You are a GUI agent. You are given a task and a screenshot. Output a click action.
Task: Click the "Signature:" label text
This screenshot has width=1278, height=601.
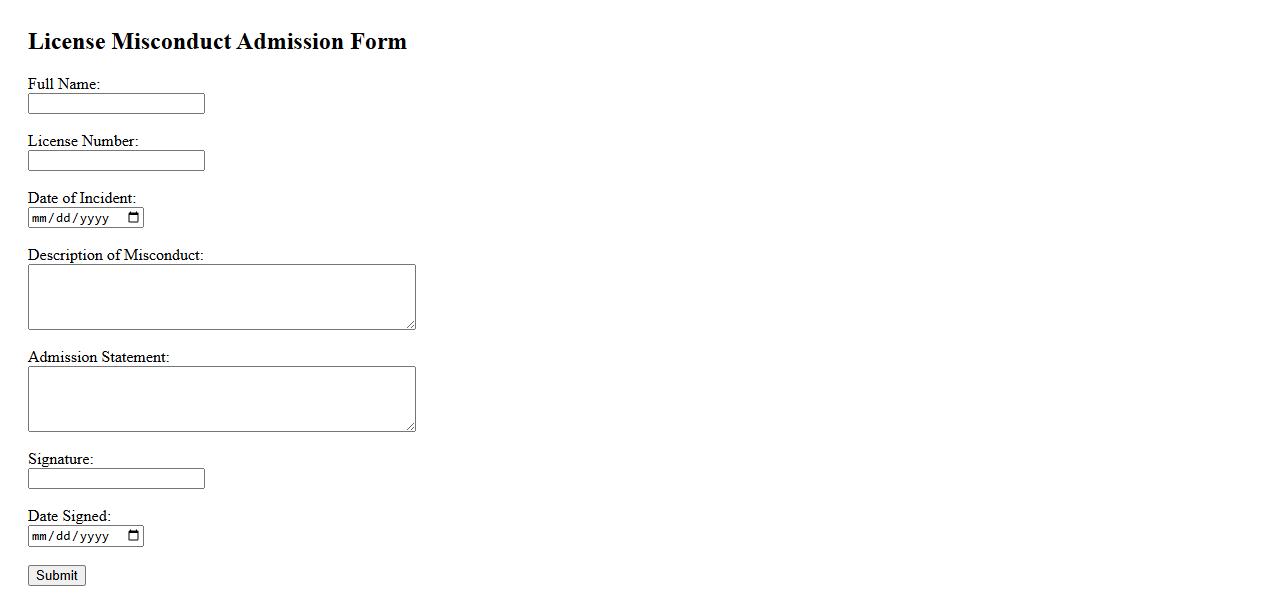point(60,459)
